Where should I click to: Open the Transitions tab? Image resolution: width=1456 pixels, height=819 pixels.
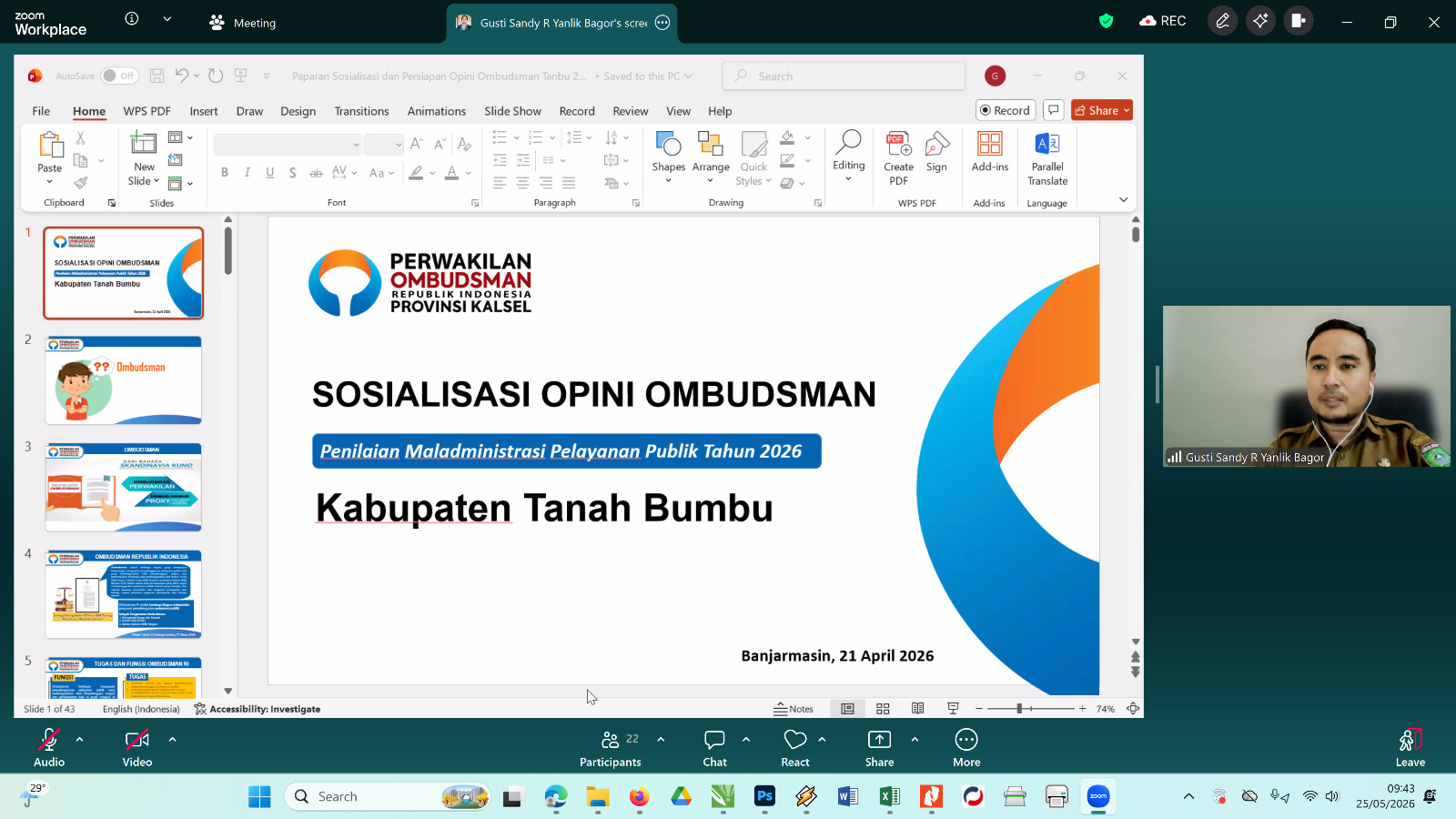361,111
